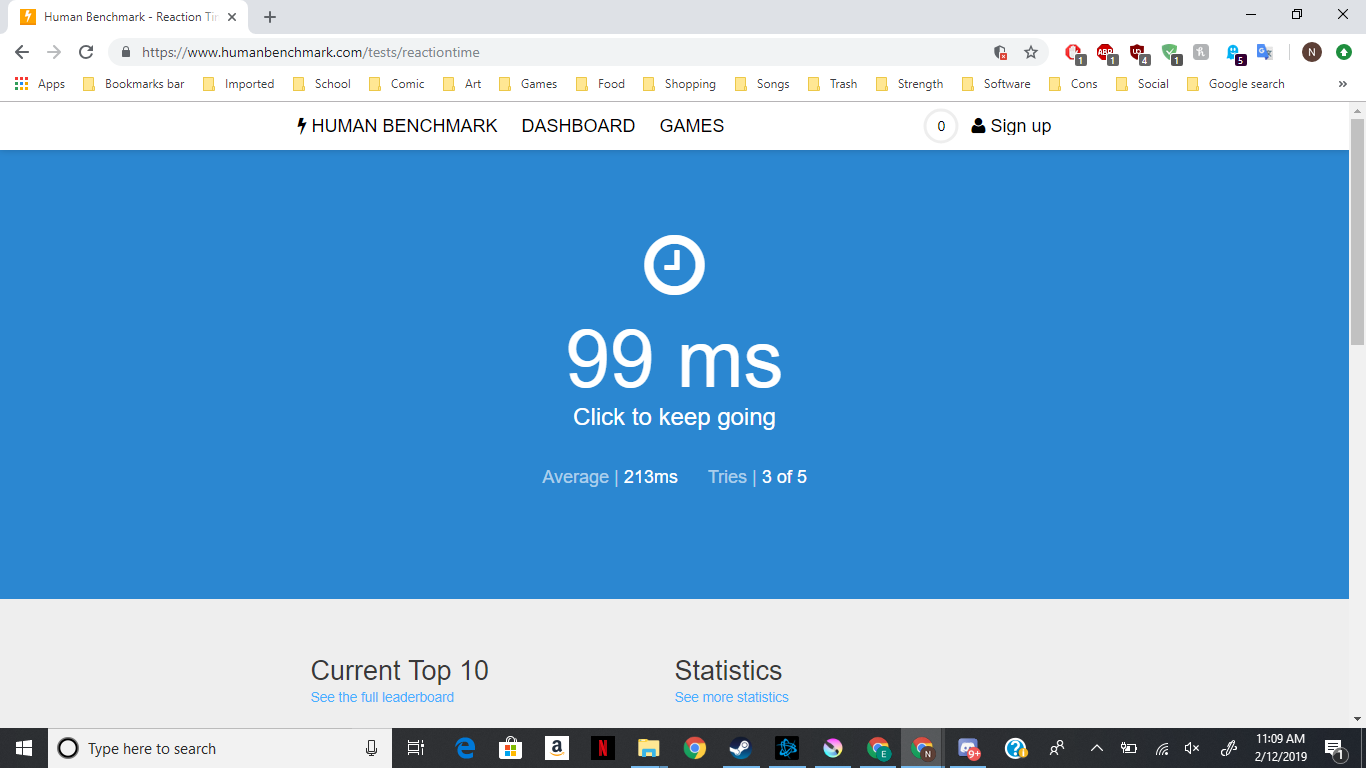Open Battle.net from the taskbar
The width and height of the screenshot is (1366, 768).
[x=787, y=748]
